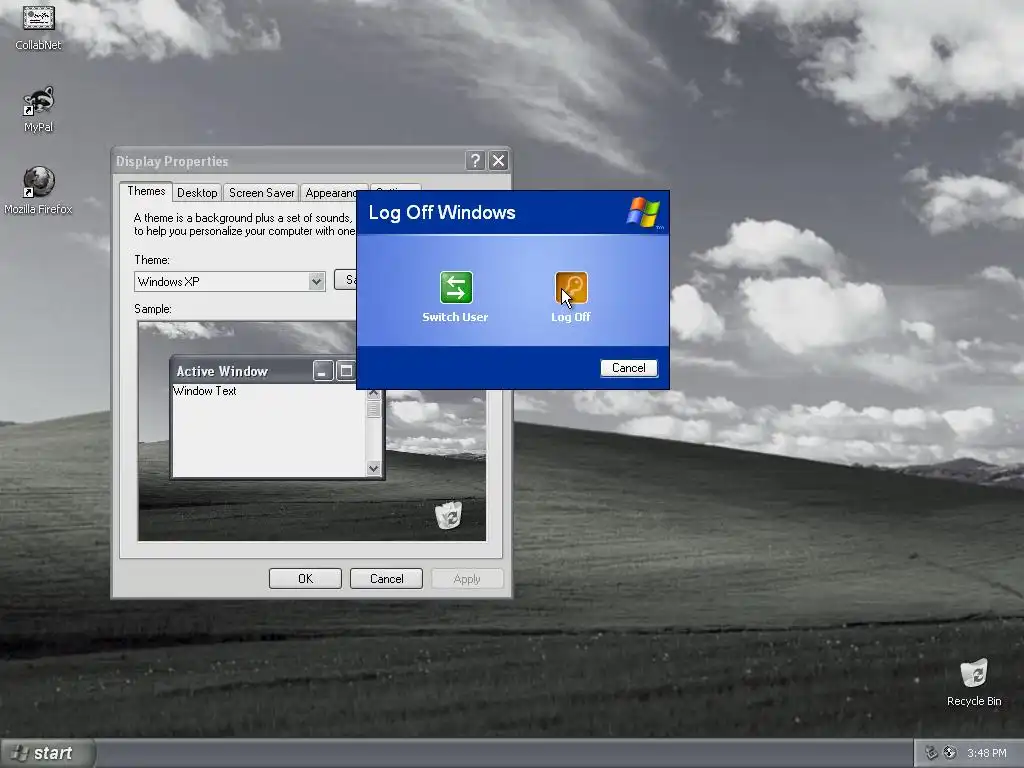This screenshot has height=768, width=1024.
Task: Click the recycle bin in the theme sample preview
Action: tap(449, 515)
